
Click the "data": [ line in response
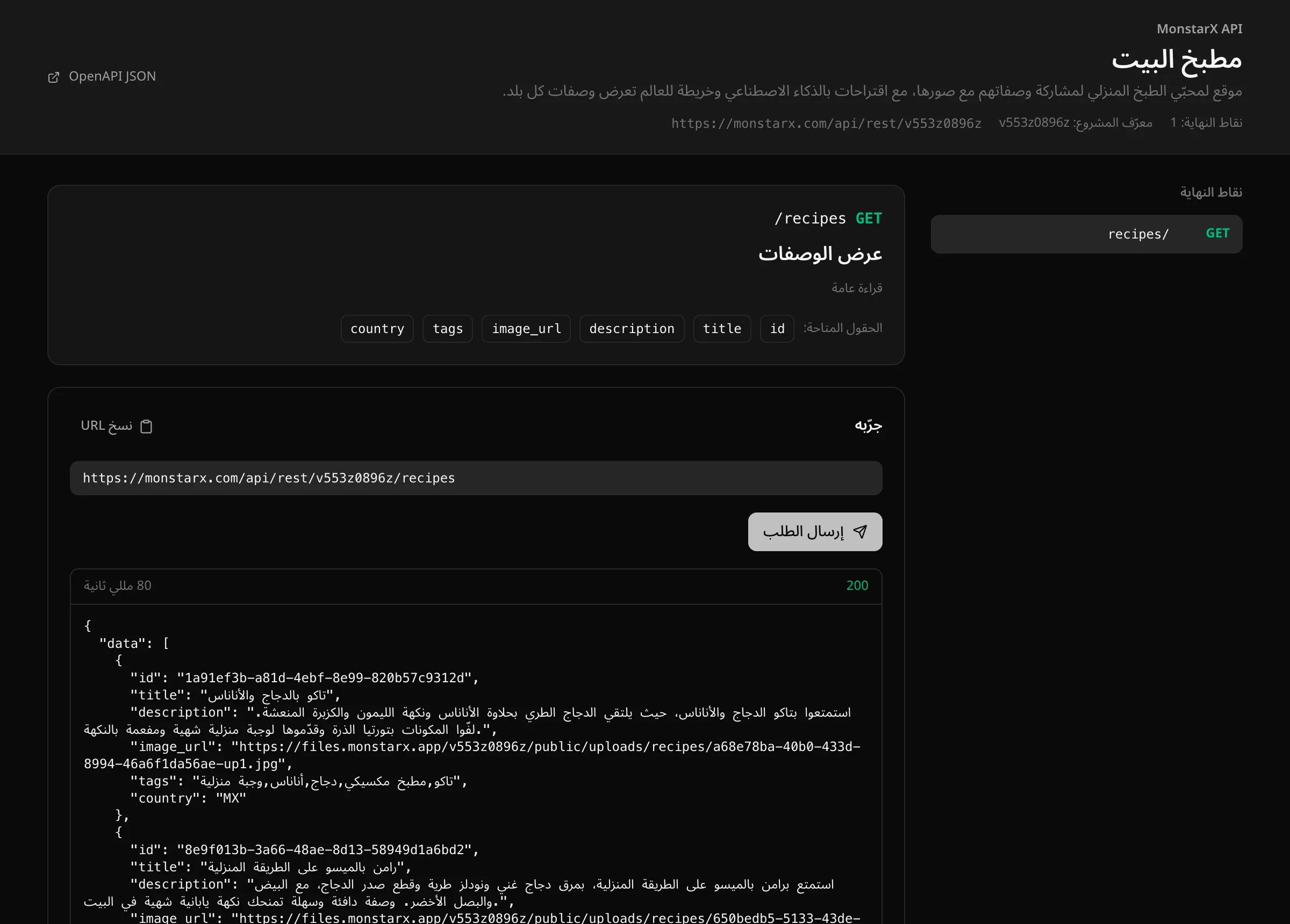(134, 643)
